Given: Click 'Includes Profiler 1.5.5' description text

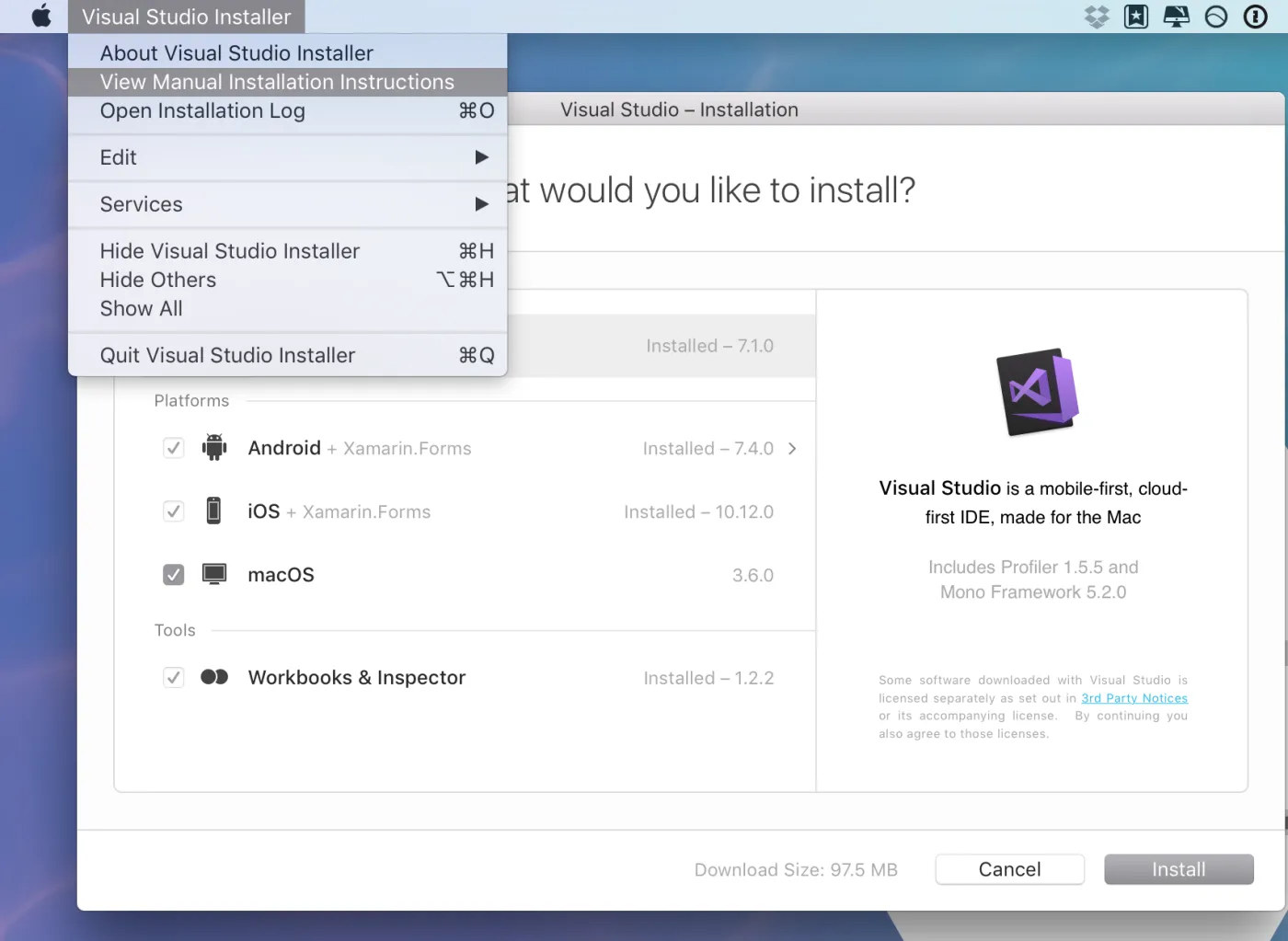Looking at the screenshot, I should (x=1033, y=580).
